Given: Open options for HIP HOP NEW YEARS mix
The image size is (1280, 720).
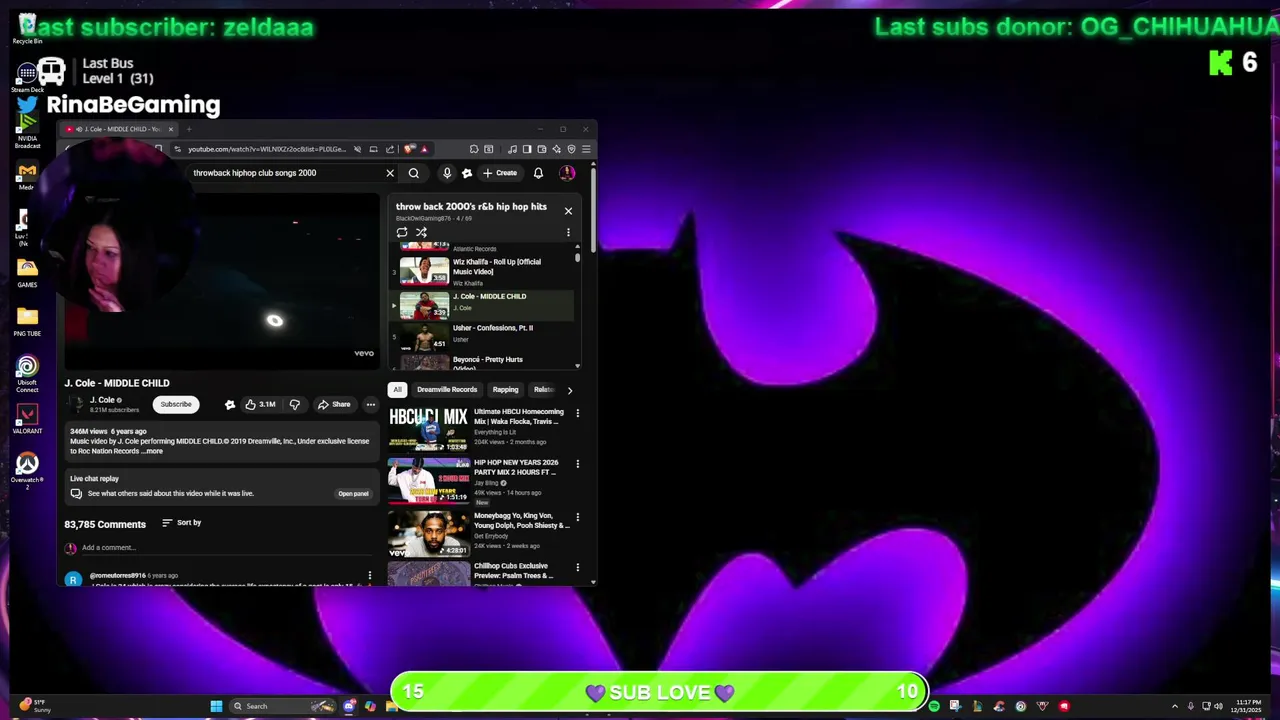Looking at the screenshot, I should pyautogui.click(x=577, y=464).
